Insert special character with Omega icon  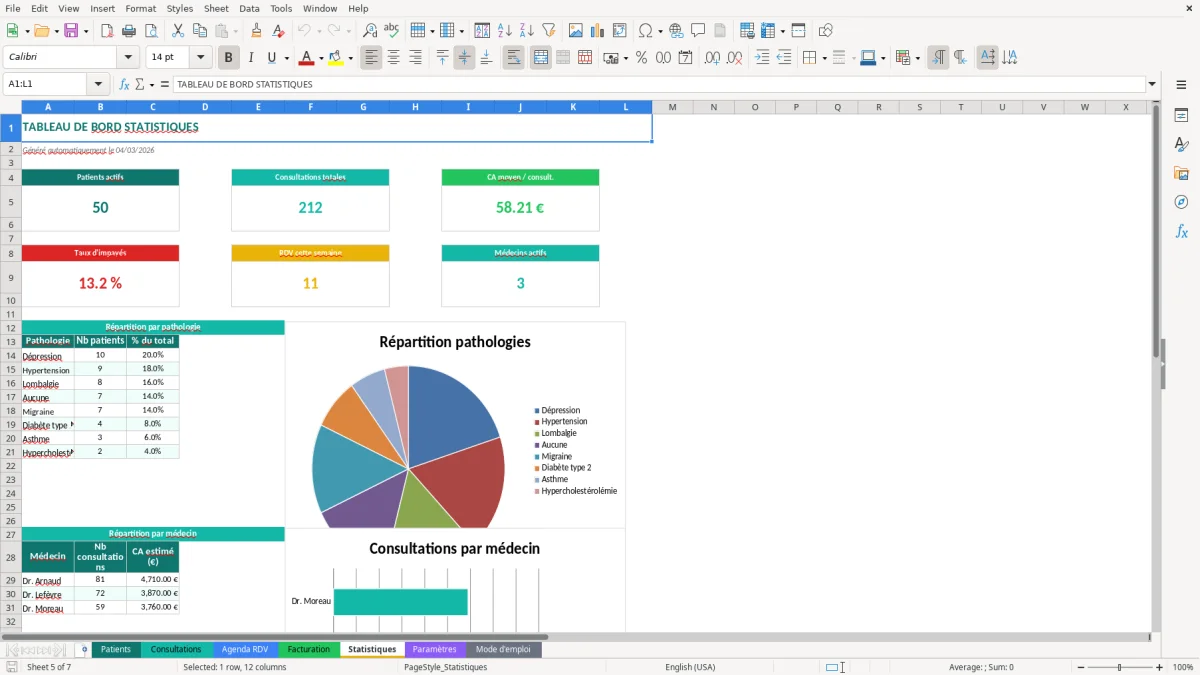coord(645,31)
